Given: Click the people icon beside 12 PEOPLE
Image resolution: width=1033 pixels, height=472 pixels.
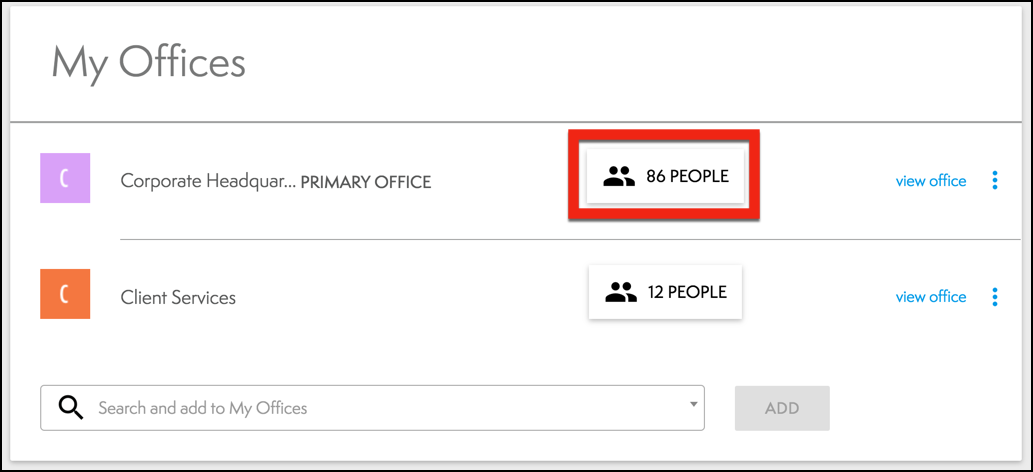Looking at the screenshot, I should point(621,291).
